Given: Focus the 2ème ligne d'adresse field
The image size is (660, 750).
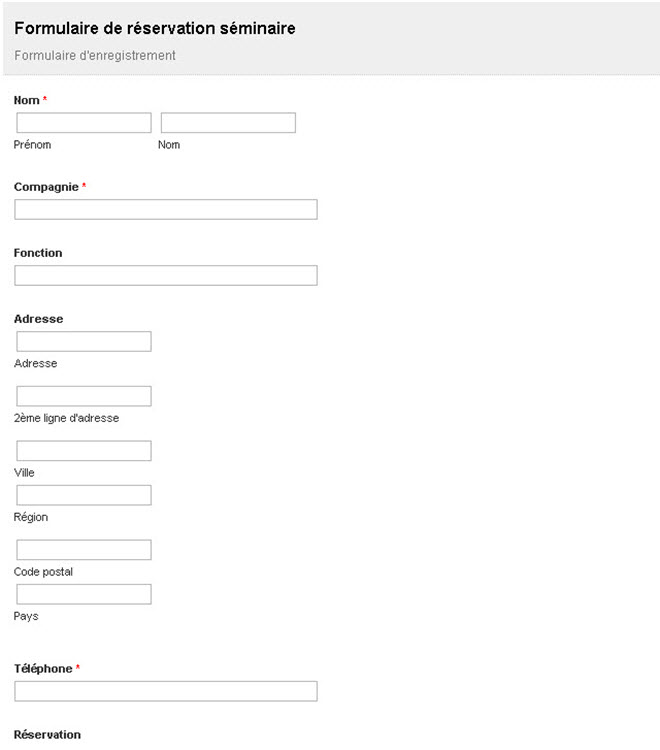Looking at the screenshot, I should pyautogui.click(x=83, y=396).
